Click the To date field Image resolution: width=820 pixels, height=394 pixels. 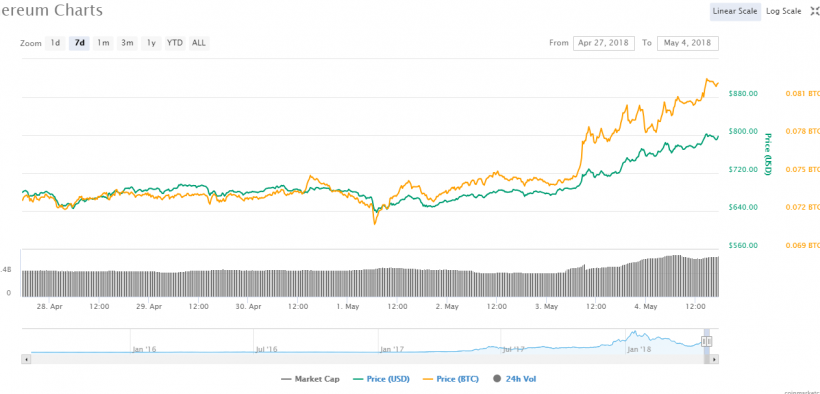click(x=688, y=43)
